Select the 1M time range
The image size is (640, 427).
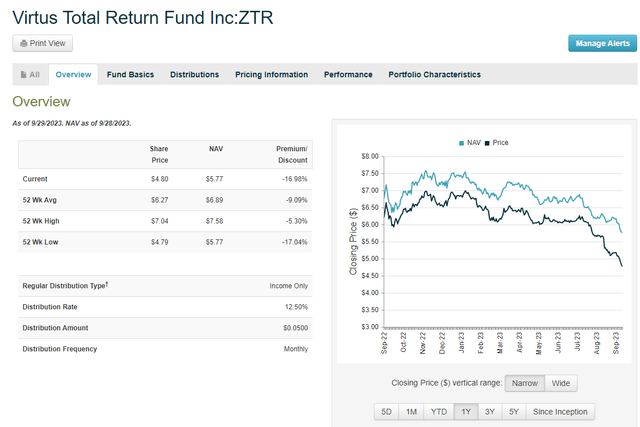pos(411,411)
